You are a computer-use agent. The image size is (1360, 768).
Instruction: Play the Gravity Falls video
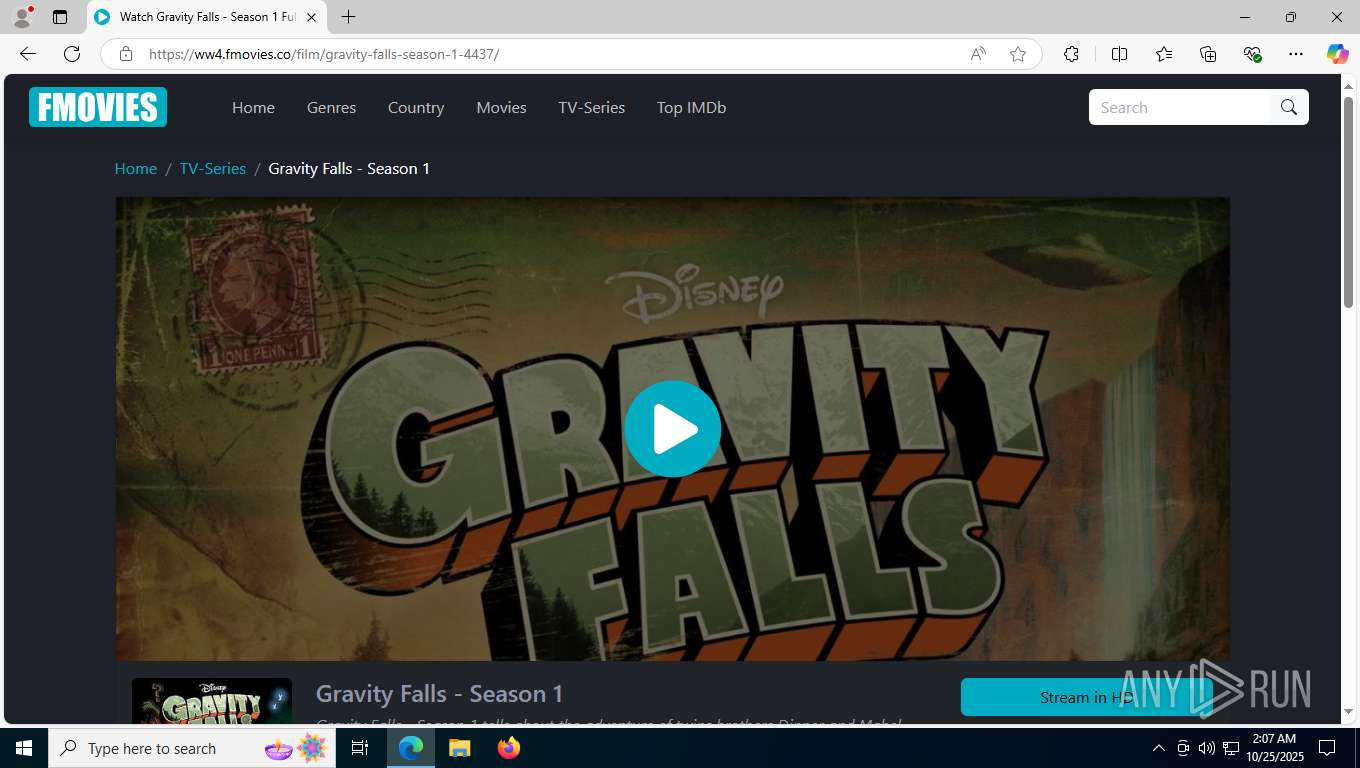672,429
